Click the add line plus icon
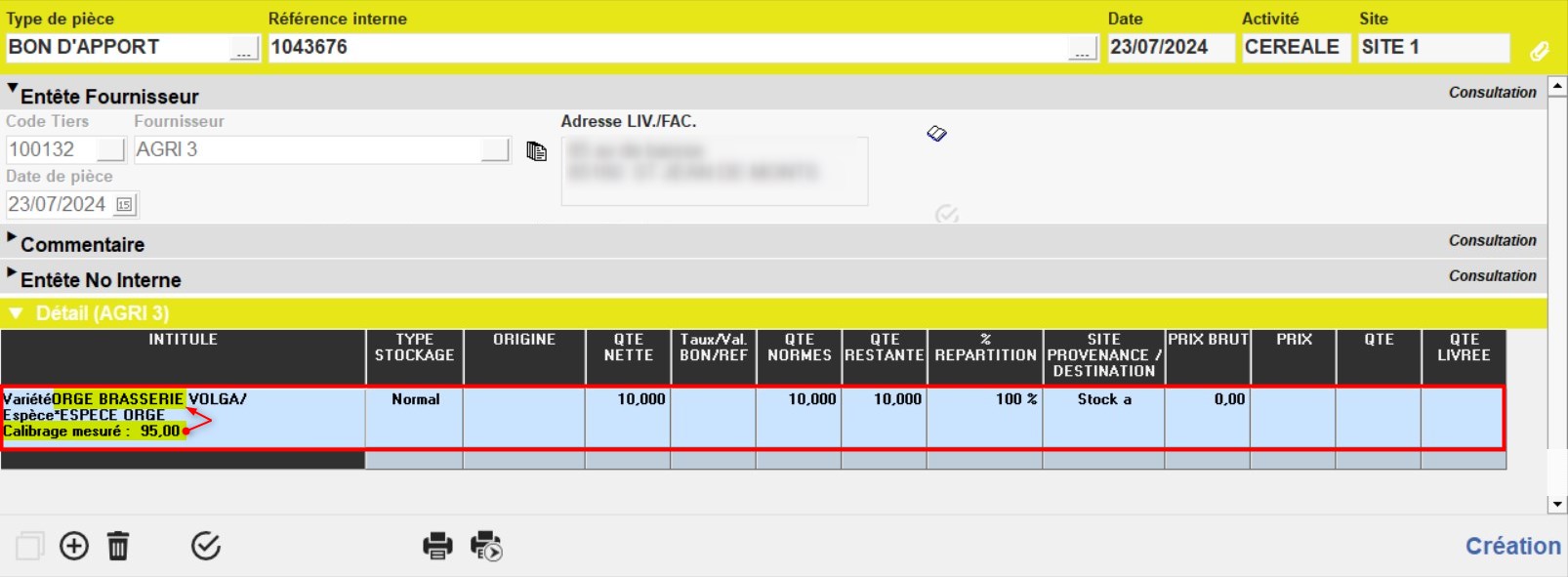Viewport: 1568px width, 577px height. (x=74, y=546)
